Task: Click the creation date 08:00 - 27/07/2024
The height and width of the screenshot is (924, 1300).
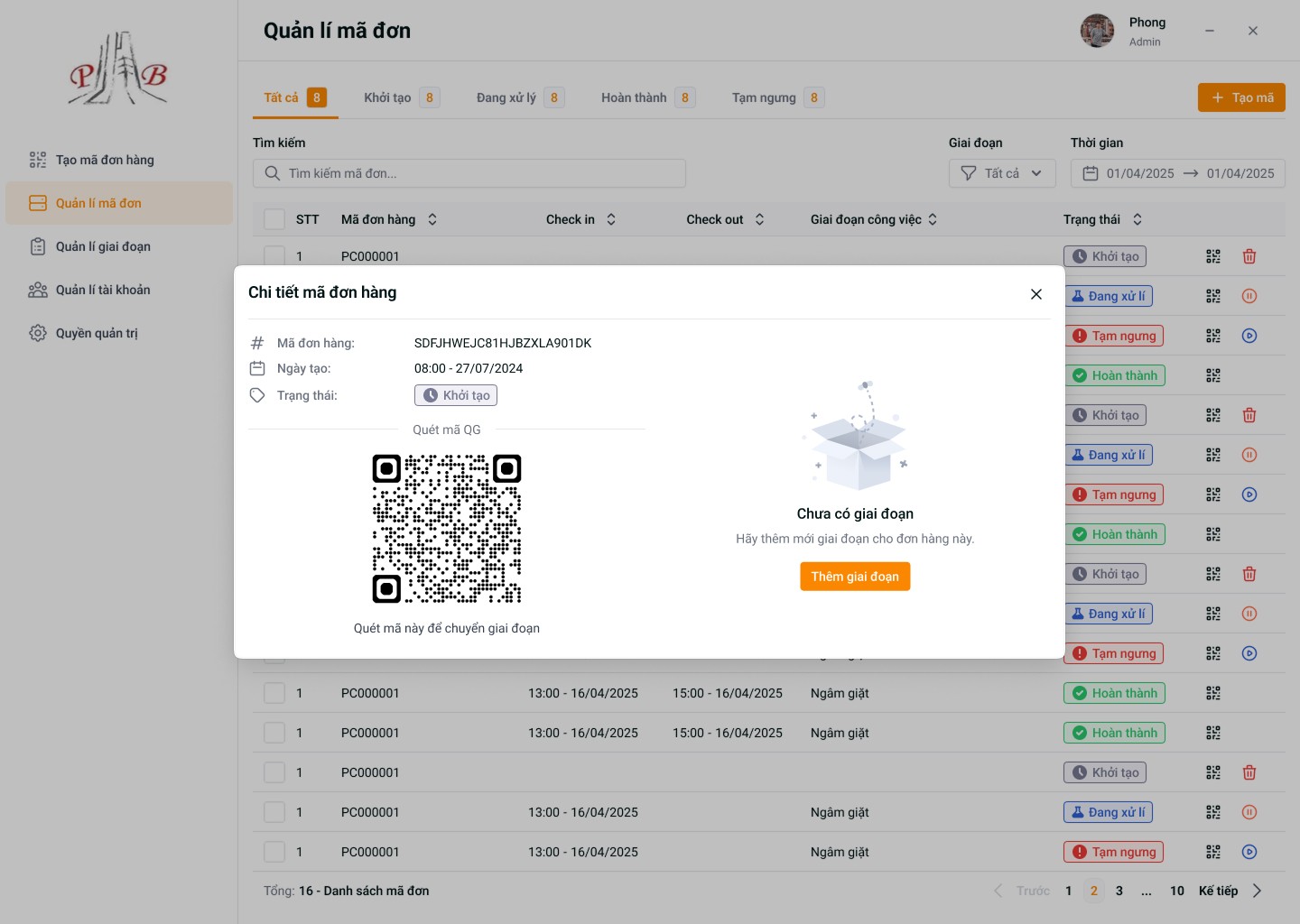Action: [469, 368]
